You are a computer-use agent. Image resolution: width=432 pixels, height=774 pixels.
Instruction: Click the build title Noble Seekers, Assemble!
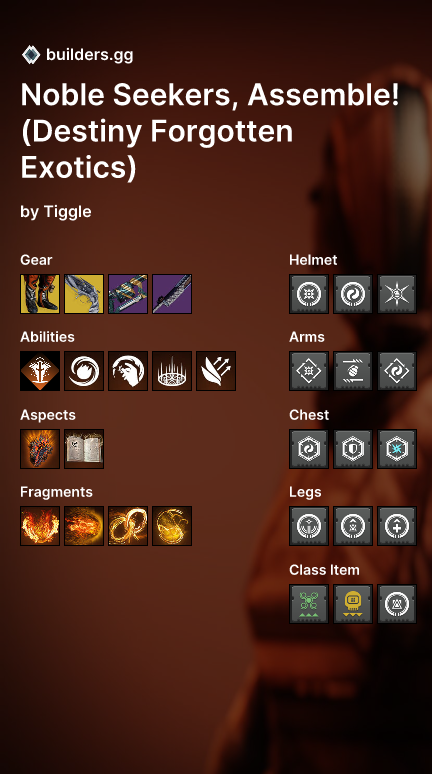click(x=210, y=94)
